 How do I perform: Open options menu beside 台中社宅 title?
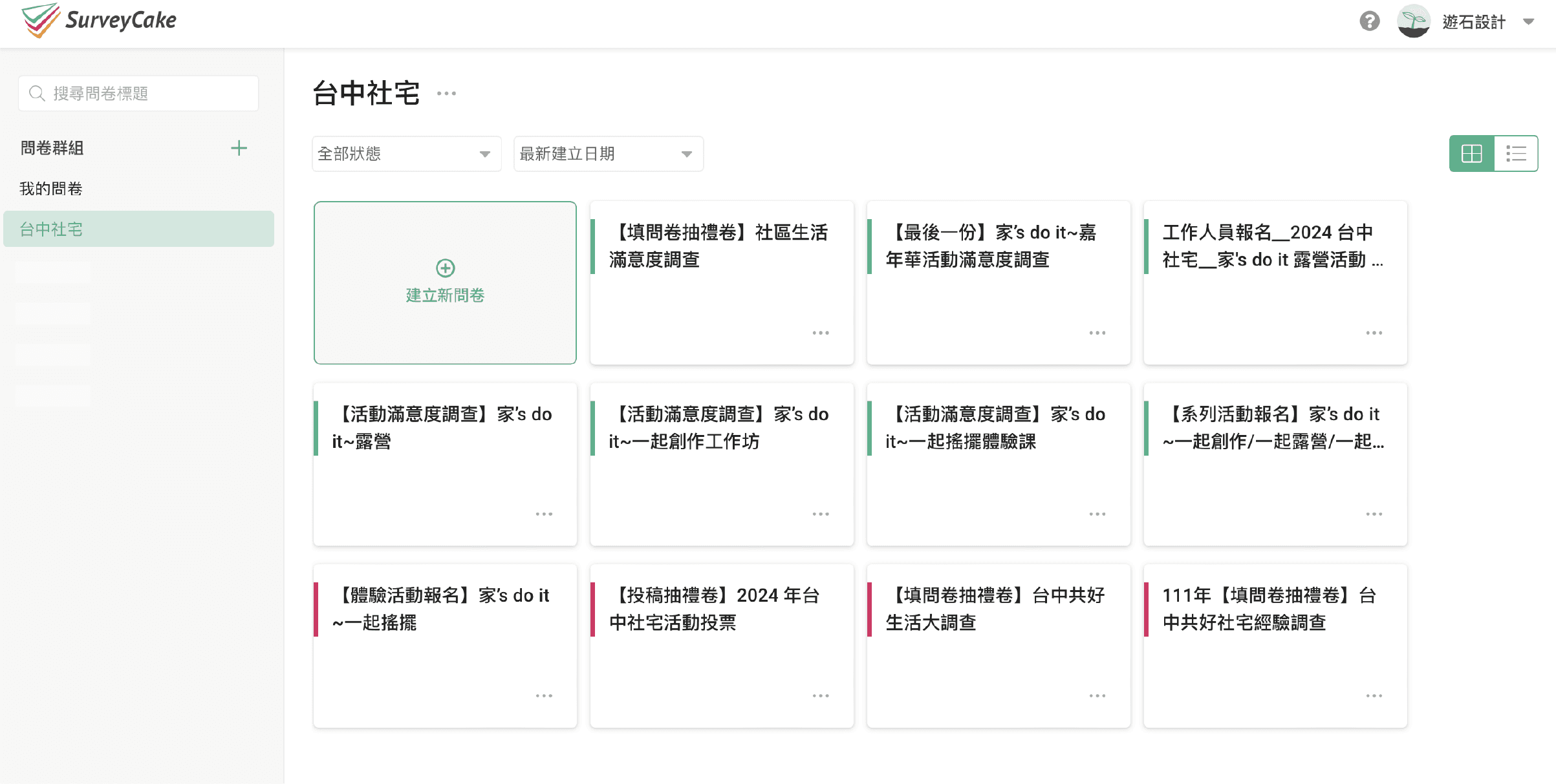[446, 94]
